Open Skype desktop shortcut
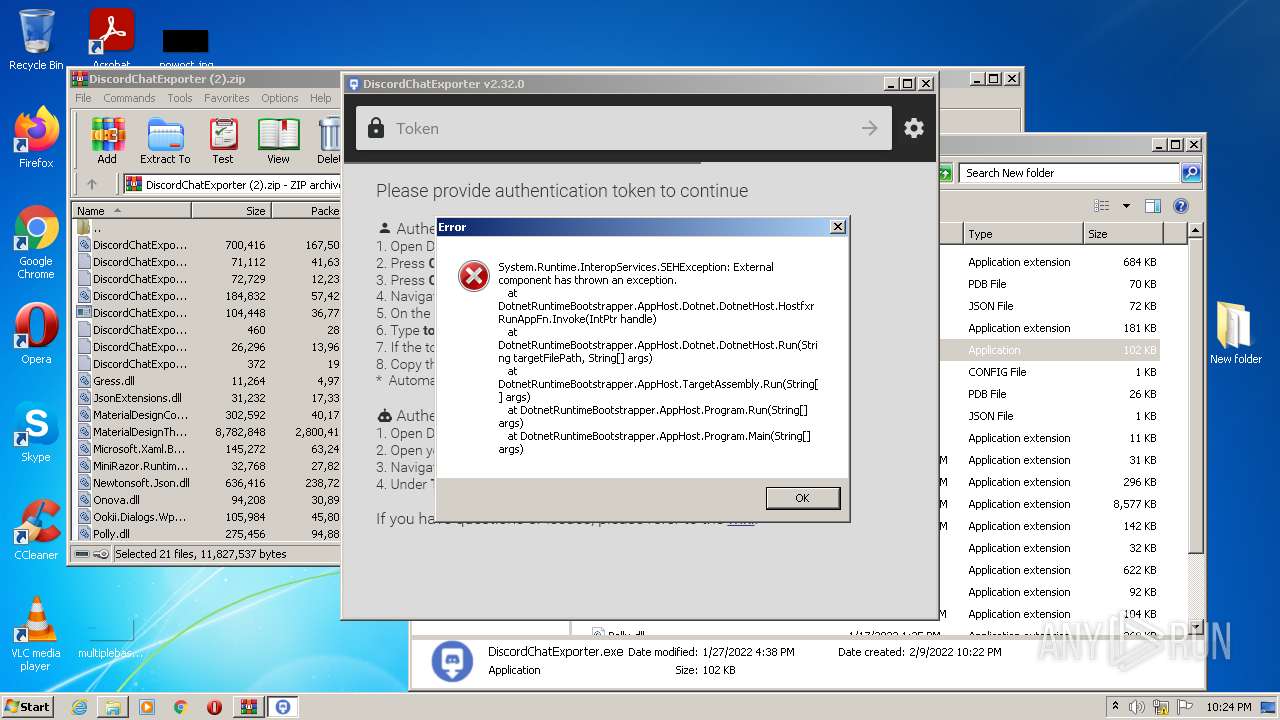Screen dimensions: 1280x720 pyautogui.click(x=36, y=432)
